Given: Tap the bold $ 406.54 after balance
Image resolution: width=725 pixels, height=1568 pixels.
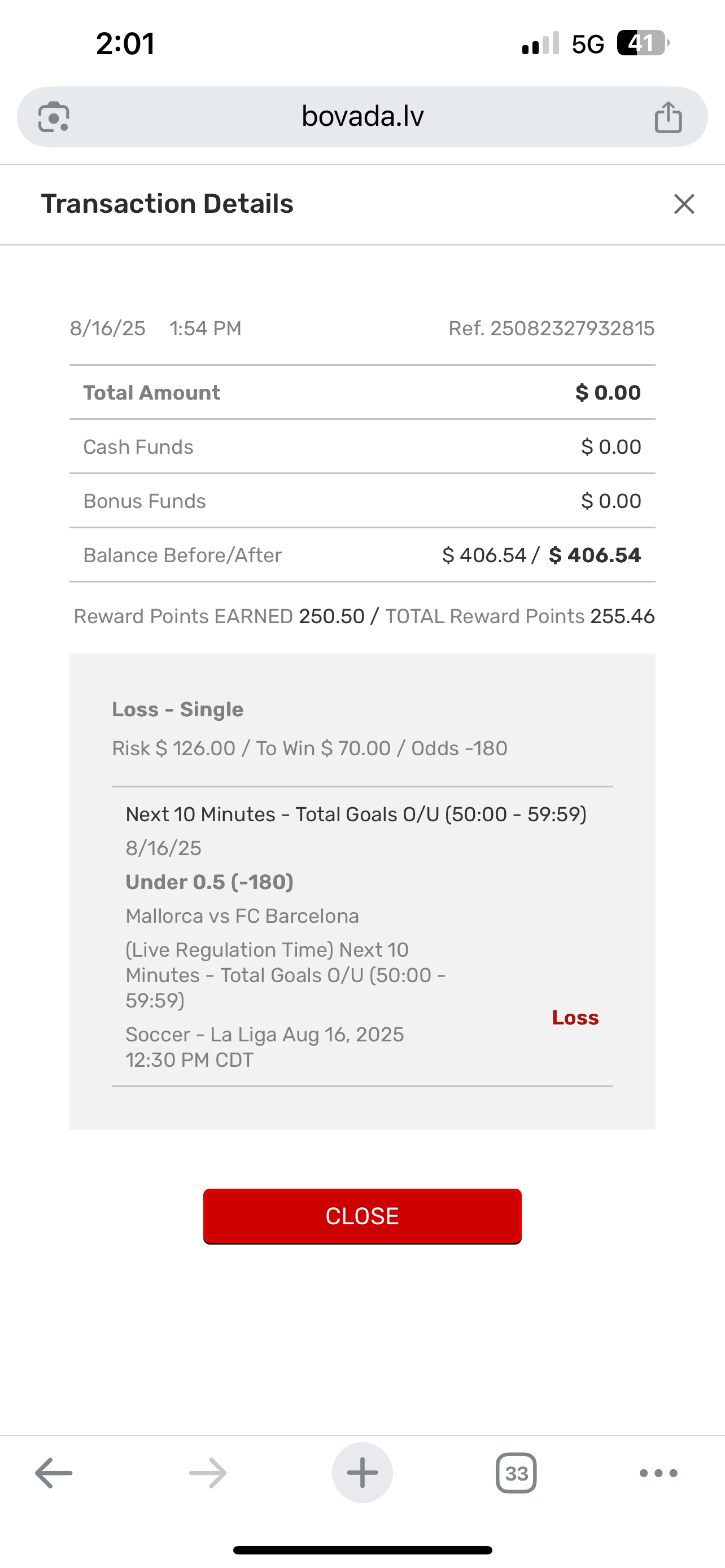Looking at the screenshot, I should coord(595,555).
